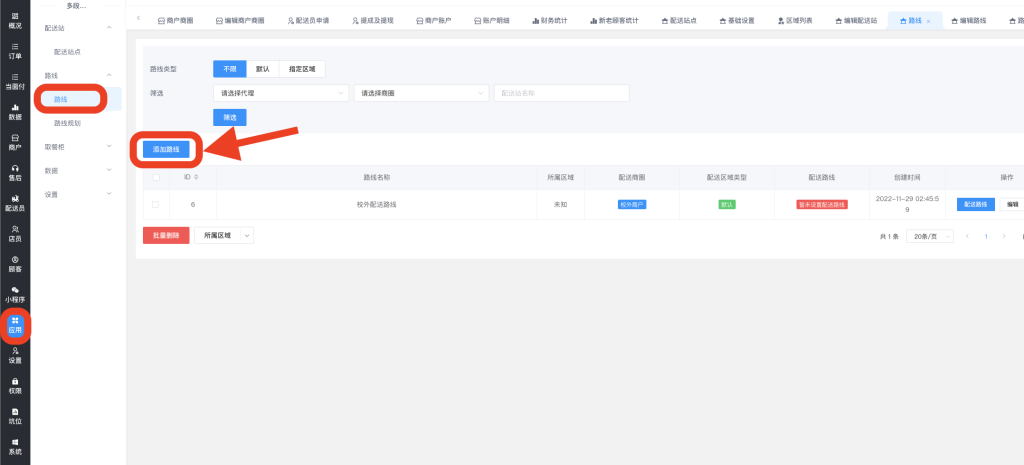The height and width of the screenshot is (465, 1024).
Task: Go to the 订单 orders section
Action: coord(15,50)
